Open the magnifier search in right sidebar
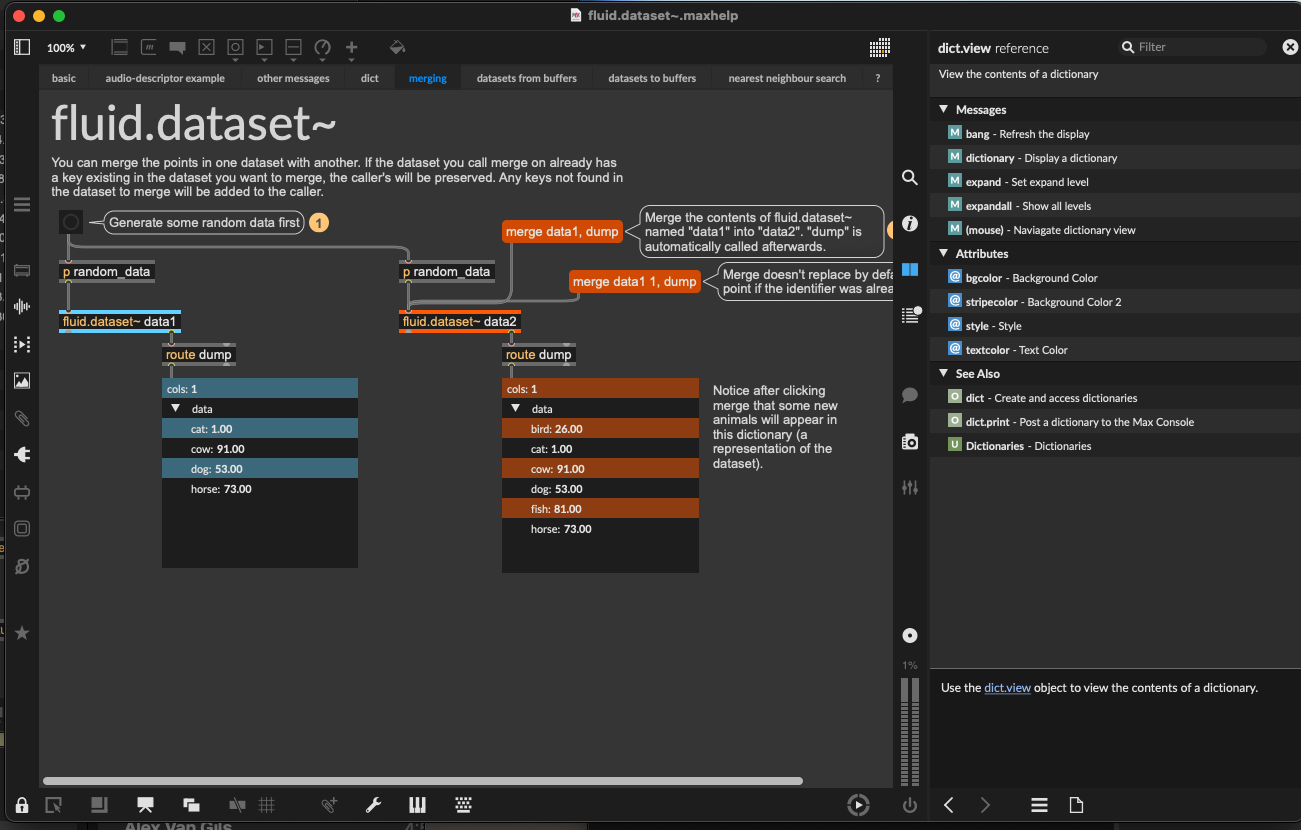Screen dimensions: 1301x830 tap(910, 177)
